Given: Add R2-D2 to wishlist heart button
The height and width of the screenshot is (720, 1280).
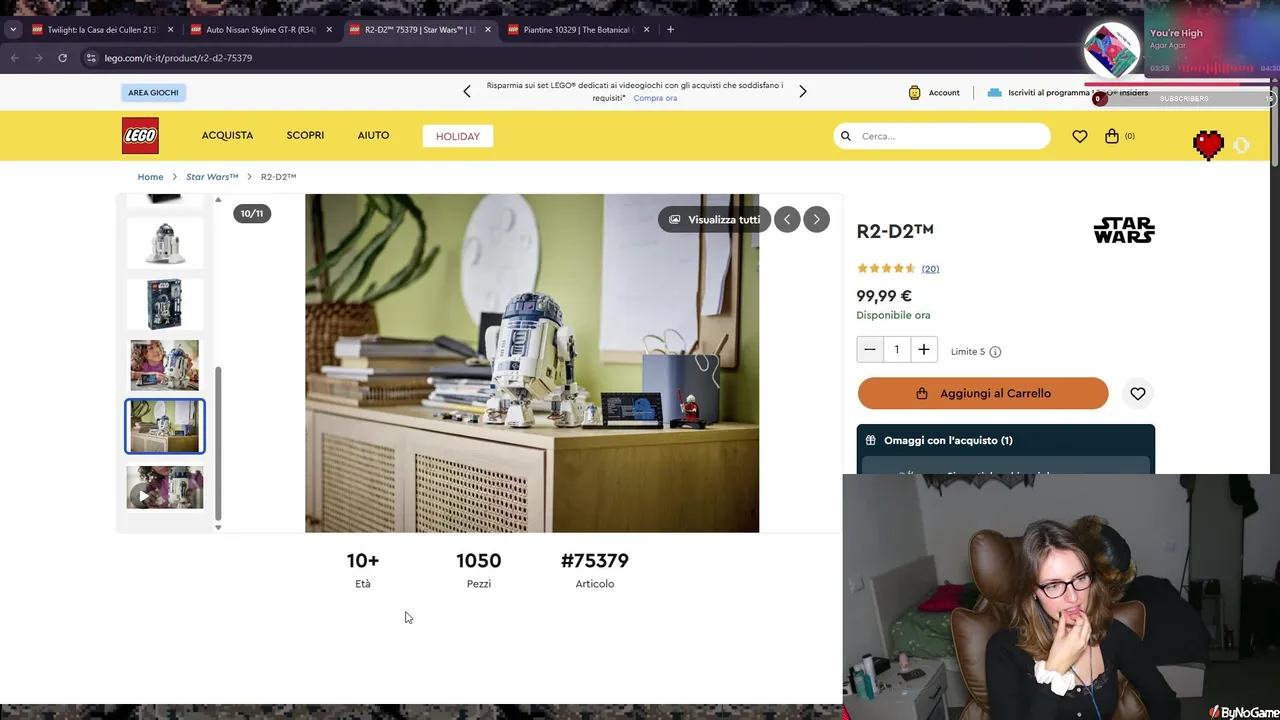Looking at the screenshot, I should click(1138, 393).
